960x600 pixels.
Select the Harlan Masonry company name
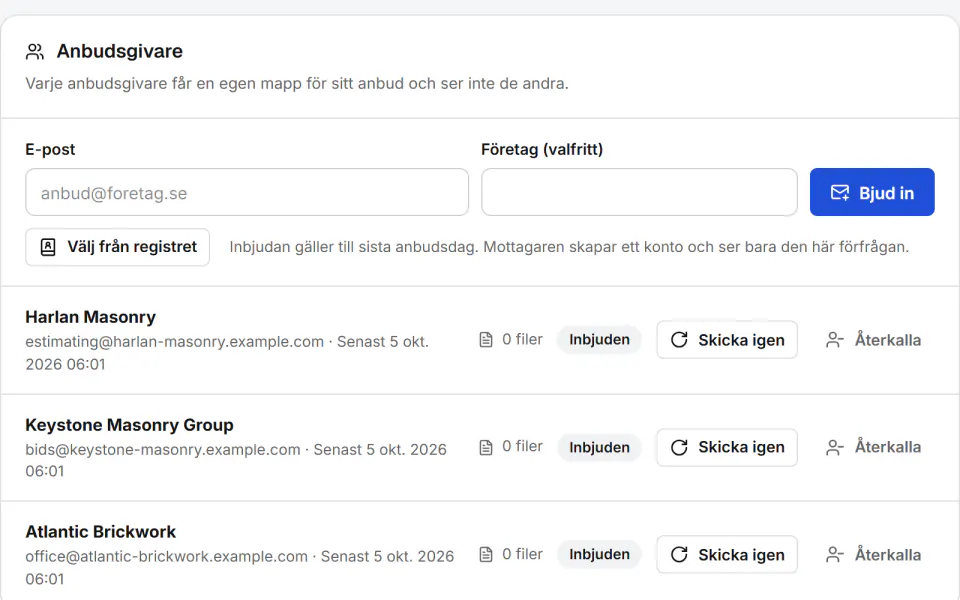tap(91, 317)
